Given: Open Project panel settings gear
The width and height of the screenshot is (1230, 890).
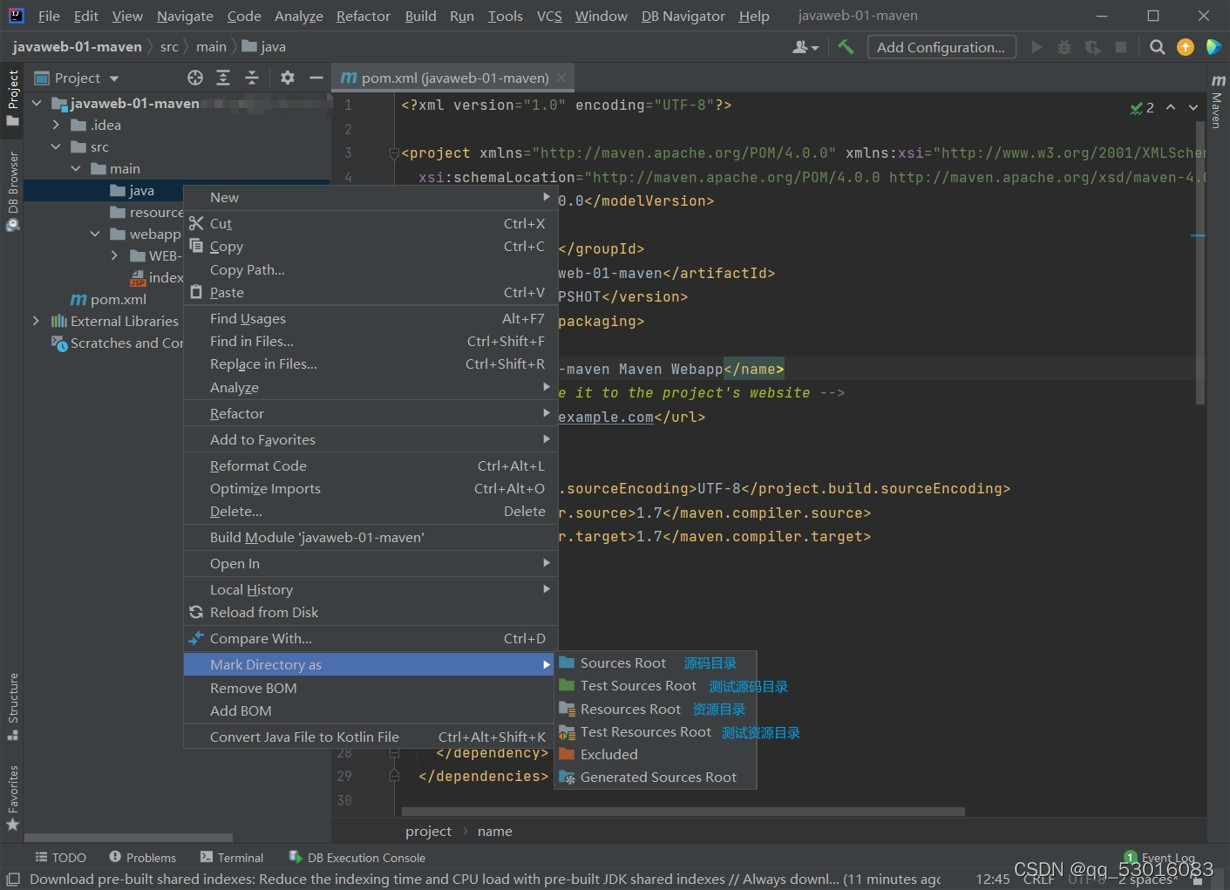Looking at the screenshot, I should pyautogui.click(x=287, y=78).
